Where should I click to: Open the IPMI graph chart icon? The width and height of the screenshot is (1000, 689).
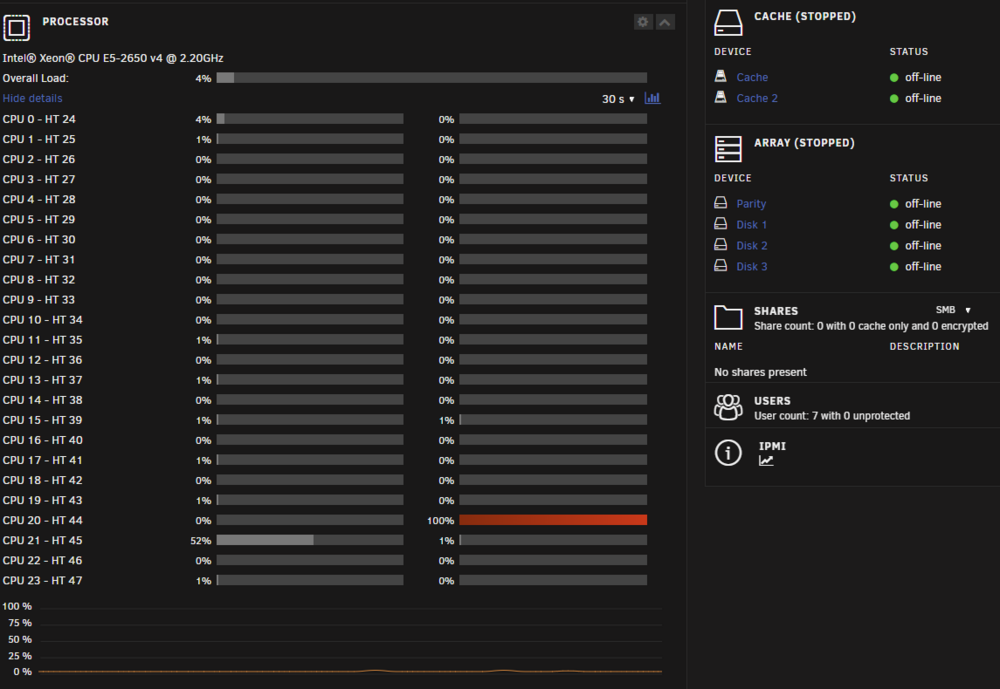click(x=766, y=461)
